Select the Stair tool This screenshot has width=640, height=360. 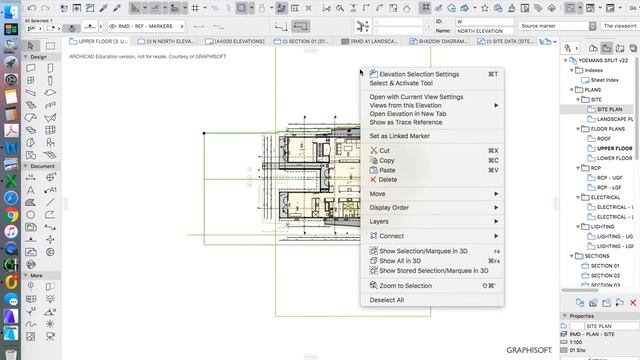point(31,105)
